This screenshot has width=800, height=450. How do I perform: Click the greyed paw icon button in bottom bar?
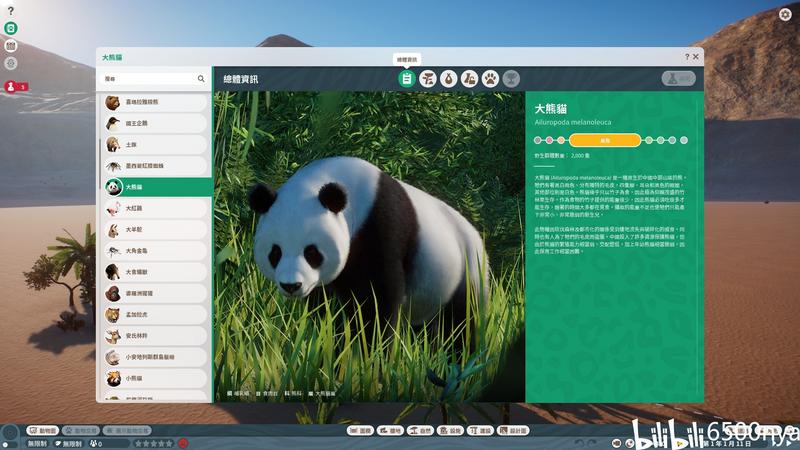[81, 431]
